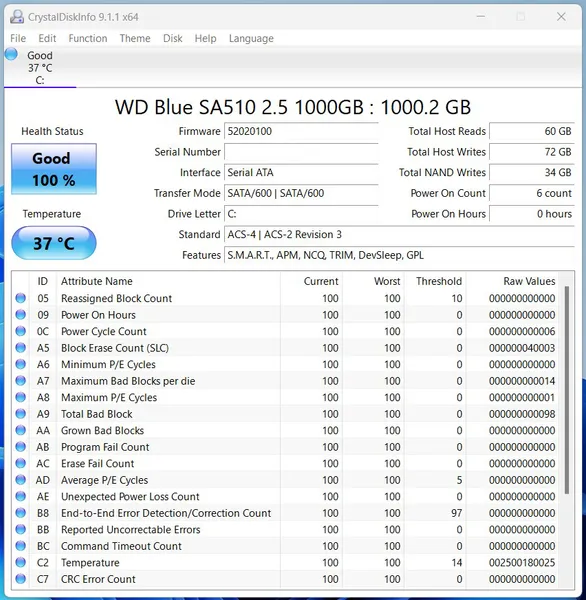This screenshot has width=586, height=600.
Task: Click the Standard field ACS-4 | ACS-2 Revision 3
Action: pyautogui.click(x=399, y=235)
